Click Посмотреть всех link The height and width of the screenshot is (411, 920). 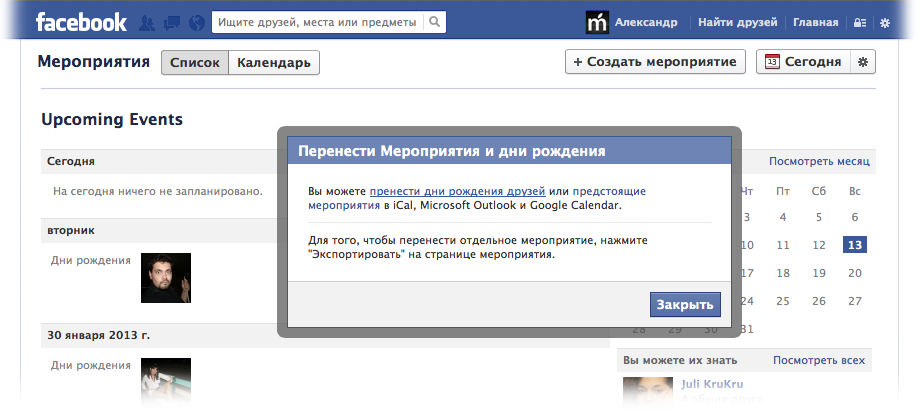(818, 360)
